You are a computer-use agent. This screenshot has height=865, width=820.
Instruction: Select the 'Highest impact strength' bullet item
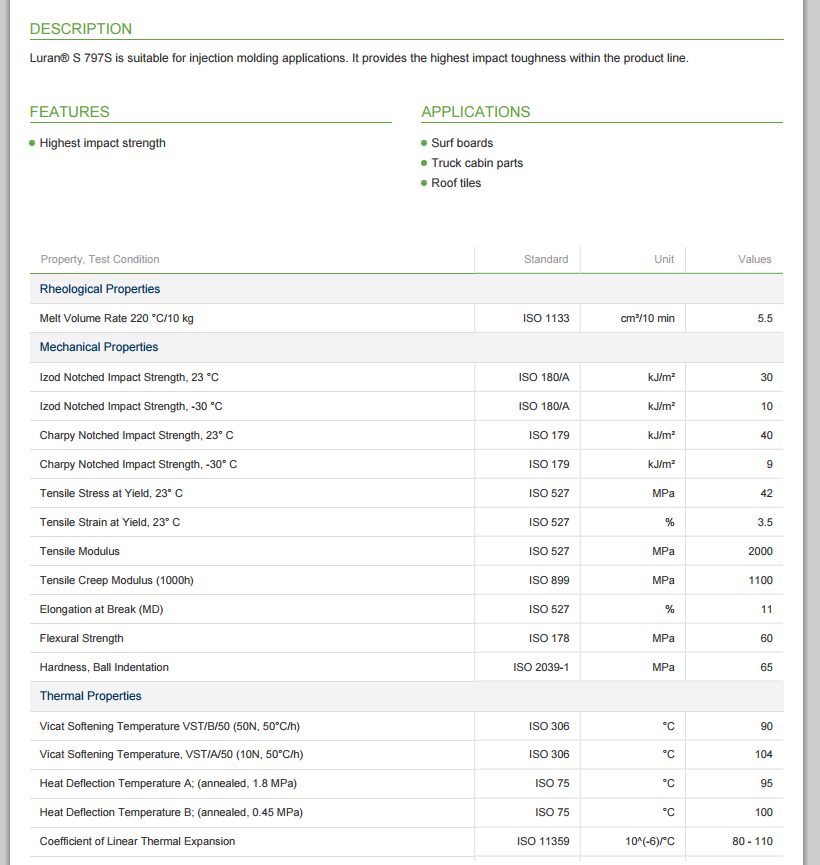(102, 143)
